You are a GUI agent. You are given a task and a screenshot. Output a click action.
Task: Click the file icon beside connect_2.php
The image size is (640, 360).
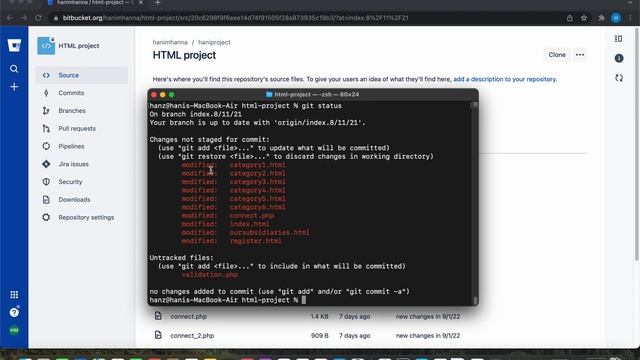(158, 335)
